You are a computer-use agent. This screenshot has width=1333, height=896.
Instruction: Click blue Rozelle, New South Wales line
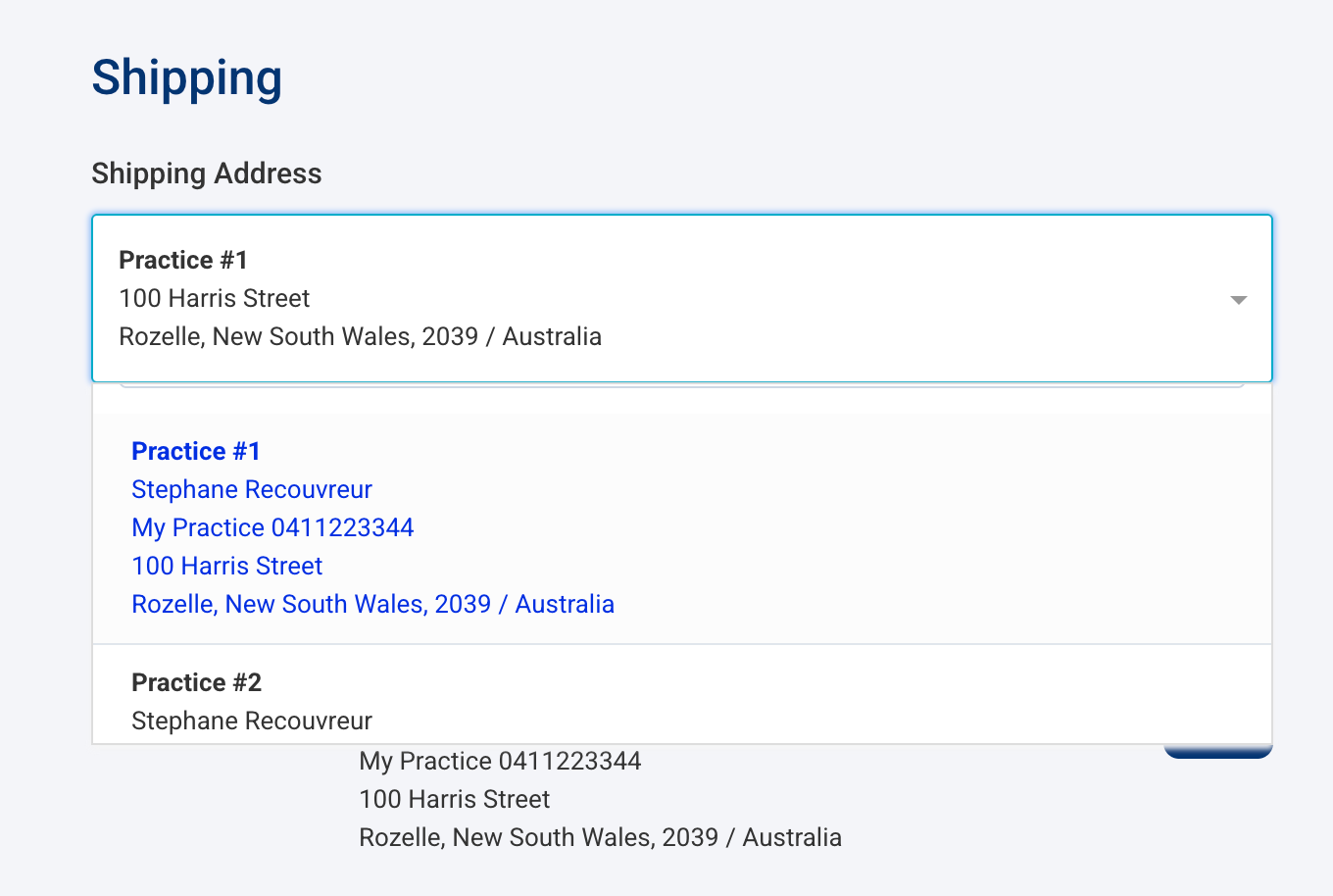tap(373, 604)
